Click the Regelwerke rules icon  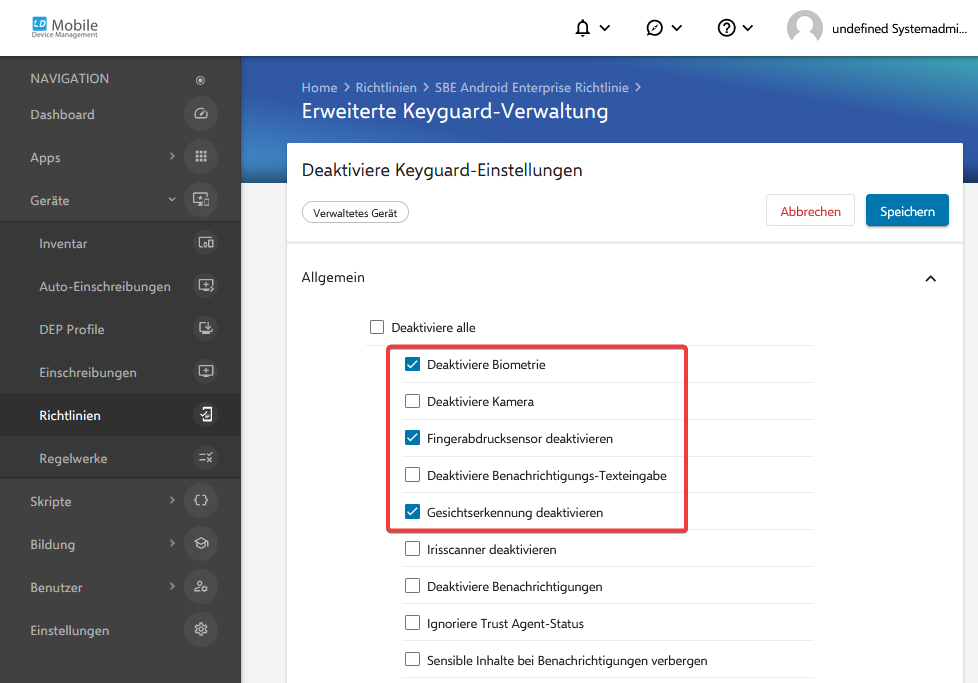point(206,458)
